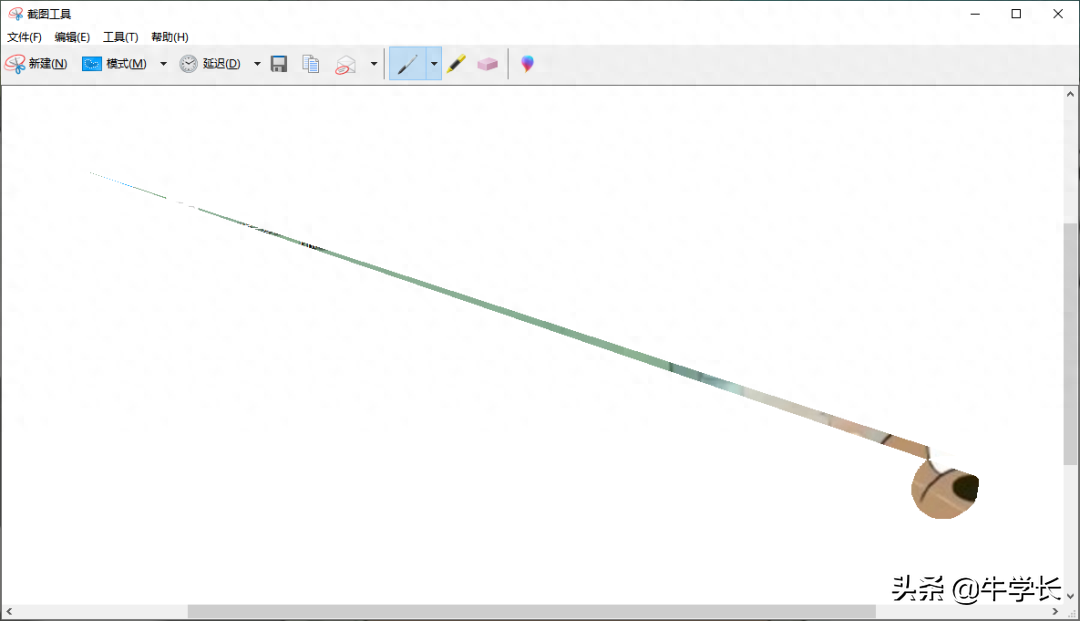The width and height of the screenshot is (1080, 621).
Task: Click the scroll down arrow
Action: click(1070, 596)
